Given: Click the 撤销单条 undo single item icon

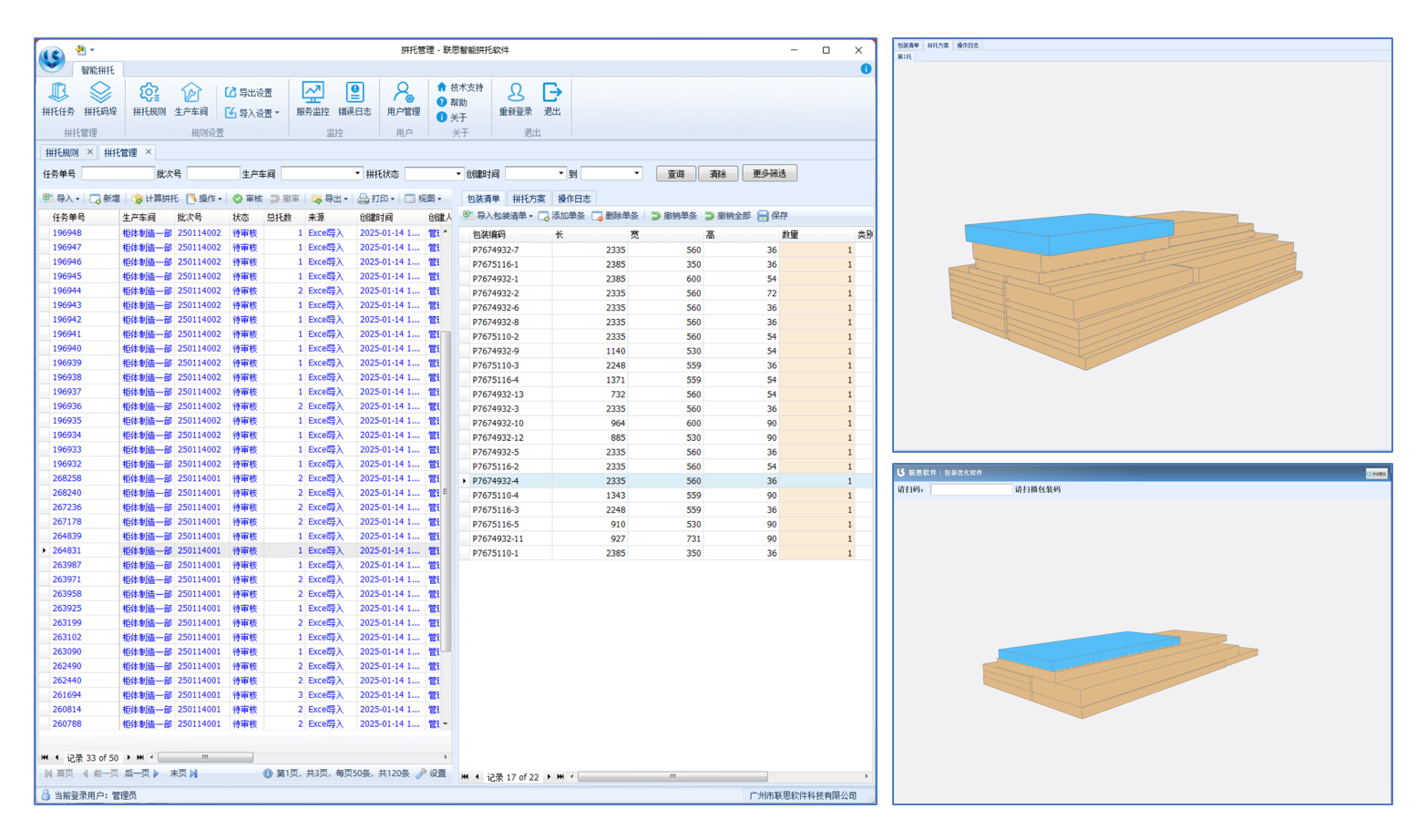Looking at the screenshot, I should point(655,216).
